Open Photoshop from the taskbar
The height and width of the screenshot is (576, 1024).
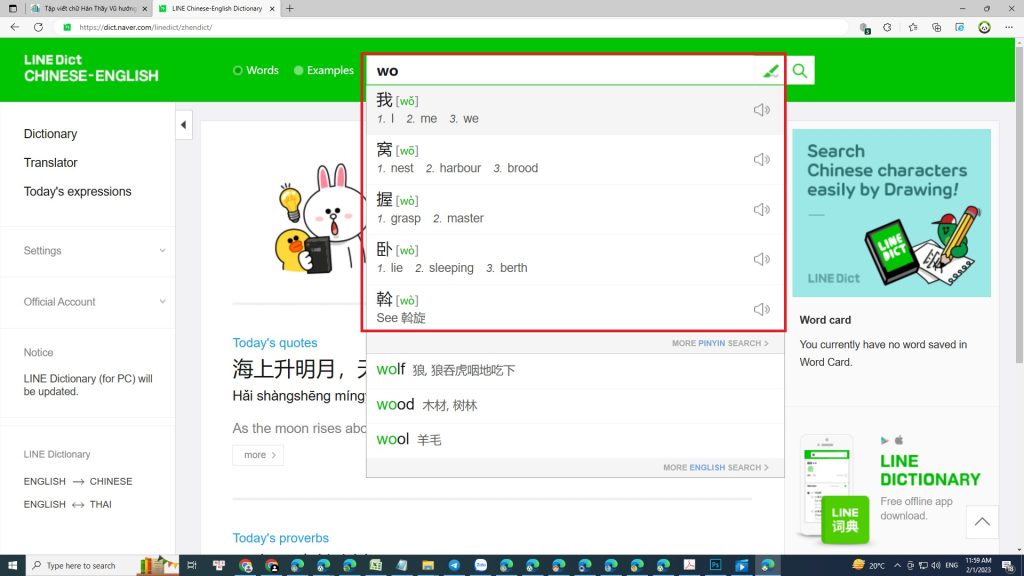click(x=715, y=566)
